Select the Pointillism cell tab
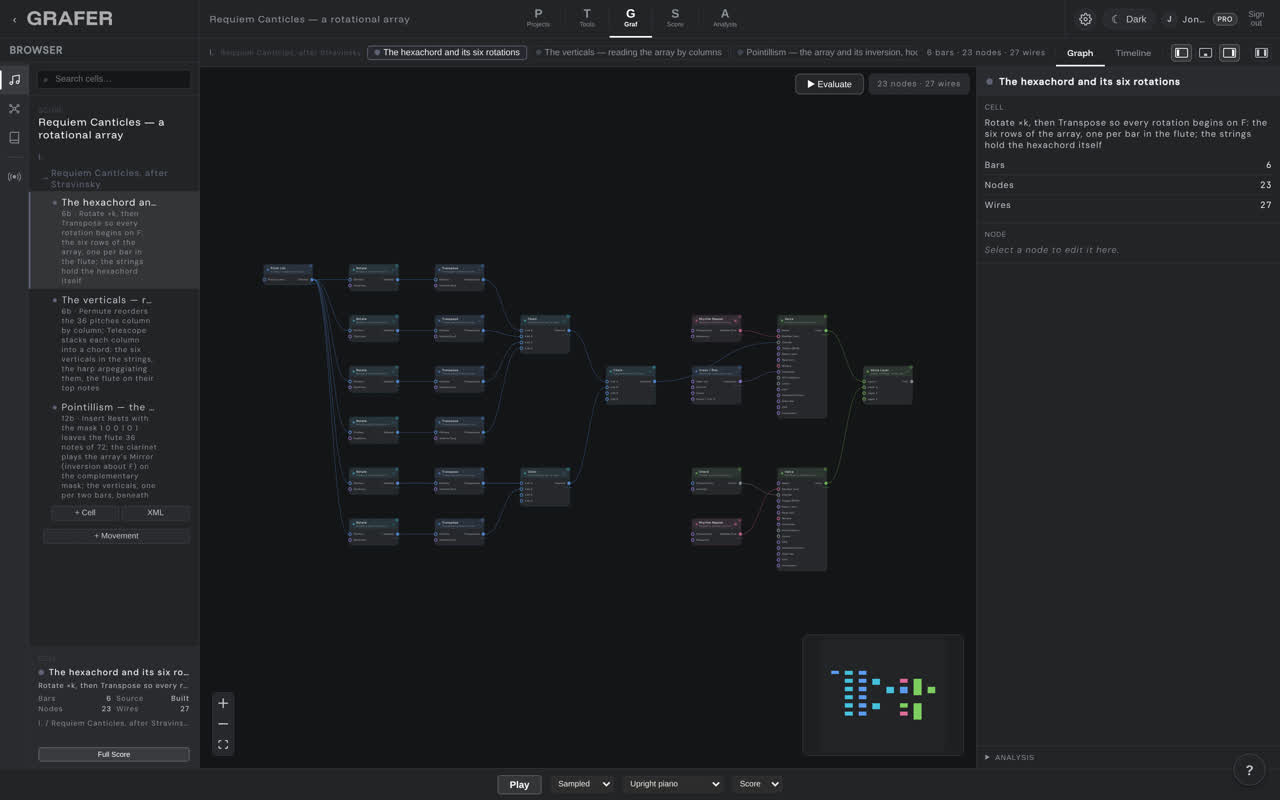 click(x=826, y=52)
